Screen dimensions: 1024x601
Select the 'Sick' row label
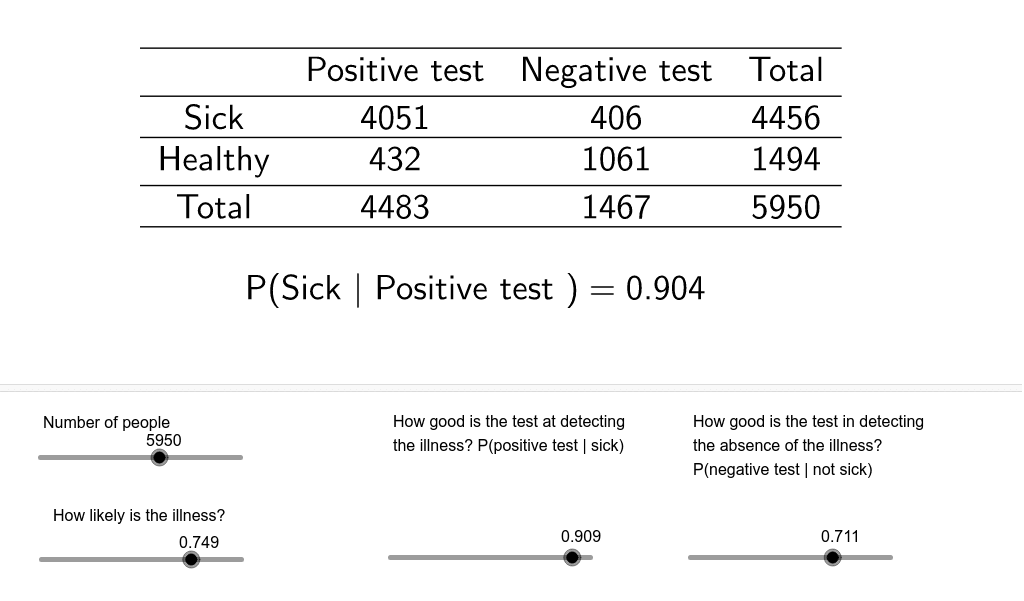click(x=213, y=117)
